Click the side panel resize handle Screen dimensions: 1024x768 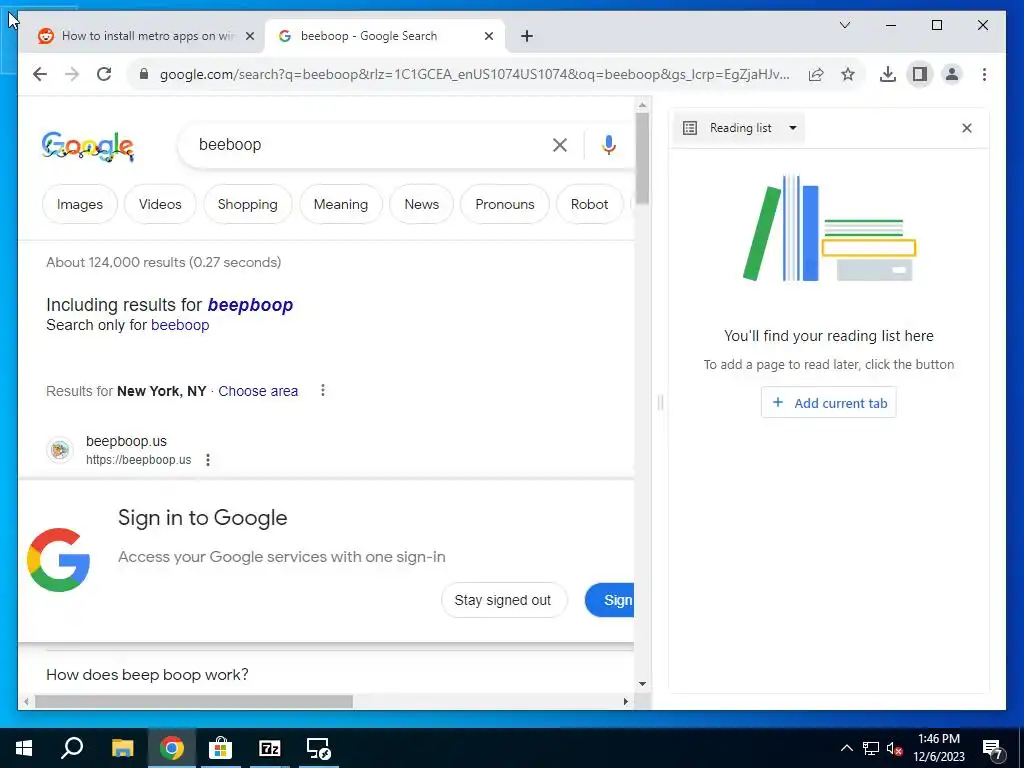[660, 403]
